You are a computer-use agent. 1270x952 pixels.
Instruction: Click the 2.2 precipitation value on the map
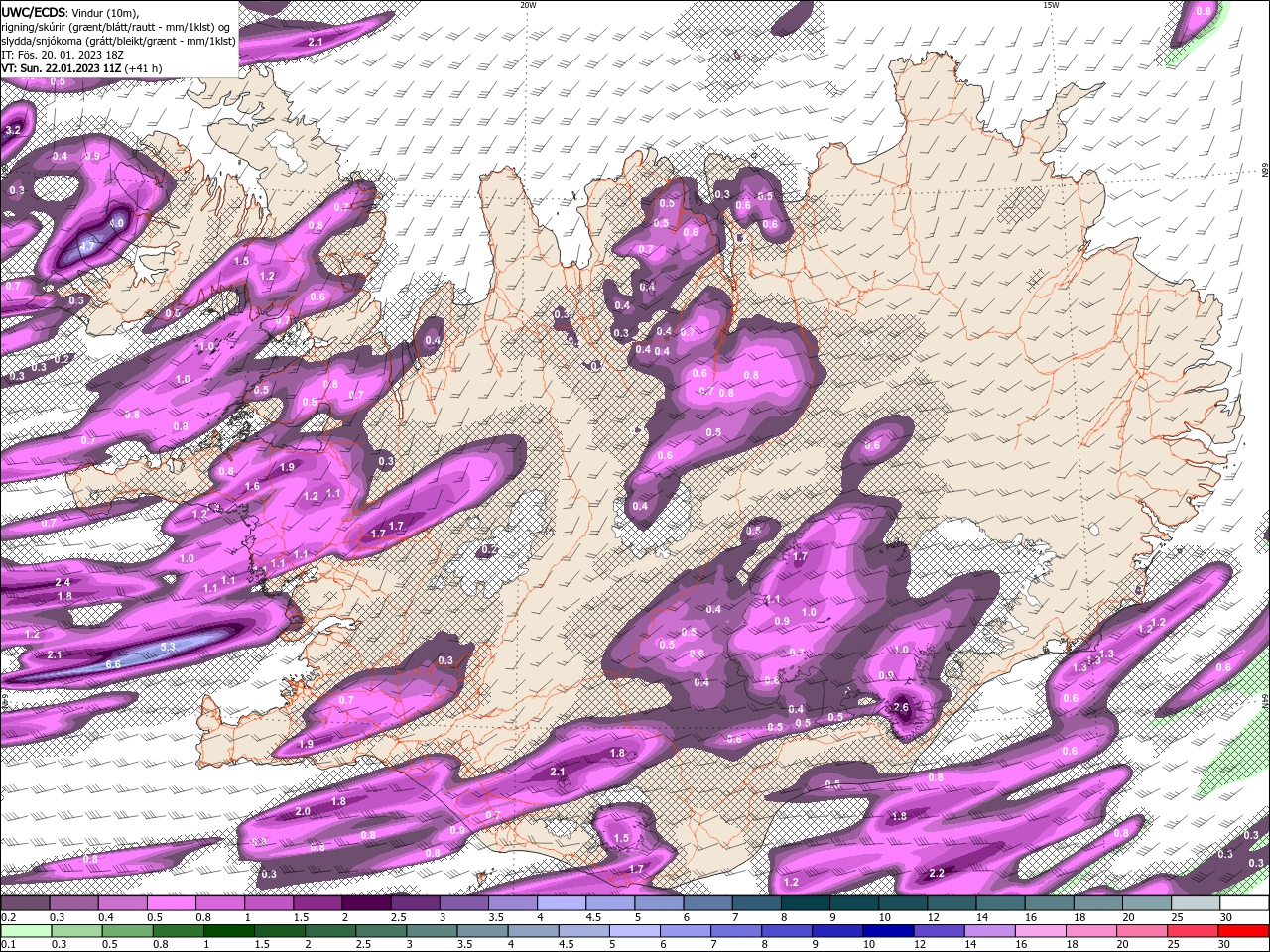pos(937,873)
